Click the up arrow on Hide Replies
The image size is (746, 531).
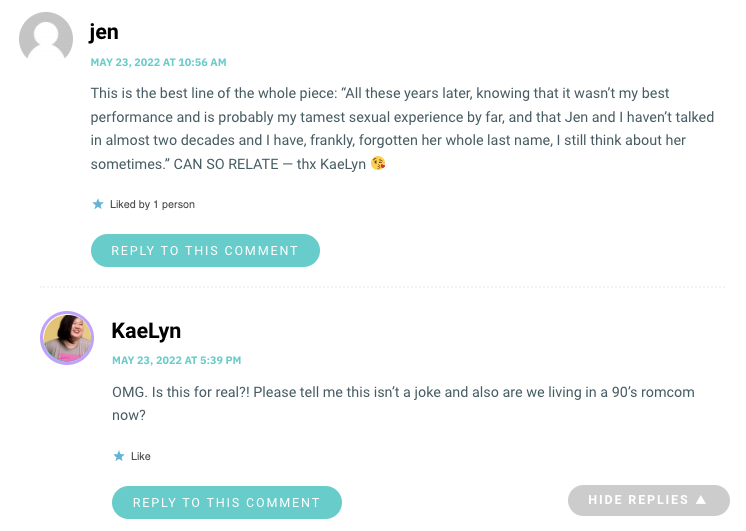(x=701, y=500)
